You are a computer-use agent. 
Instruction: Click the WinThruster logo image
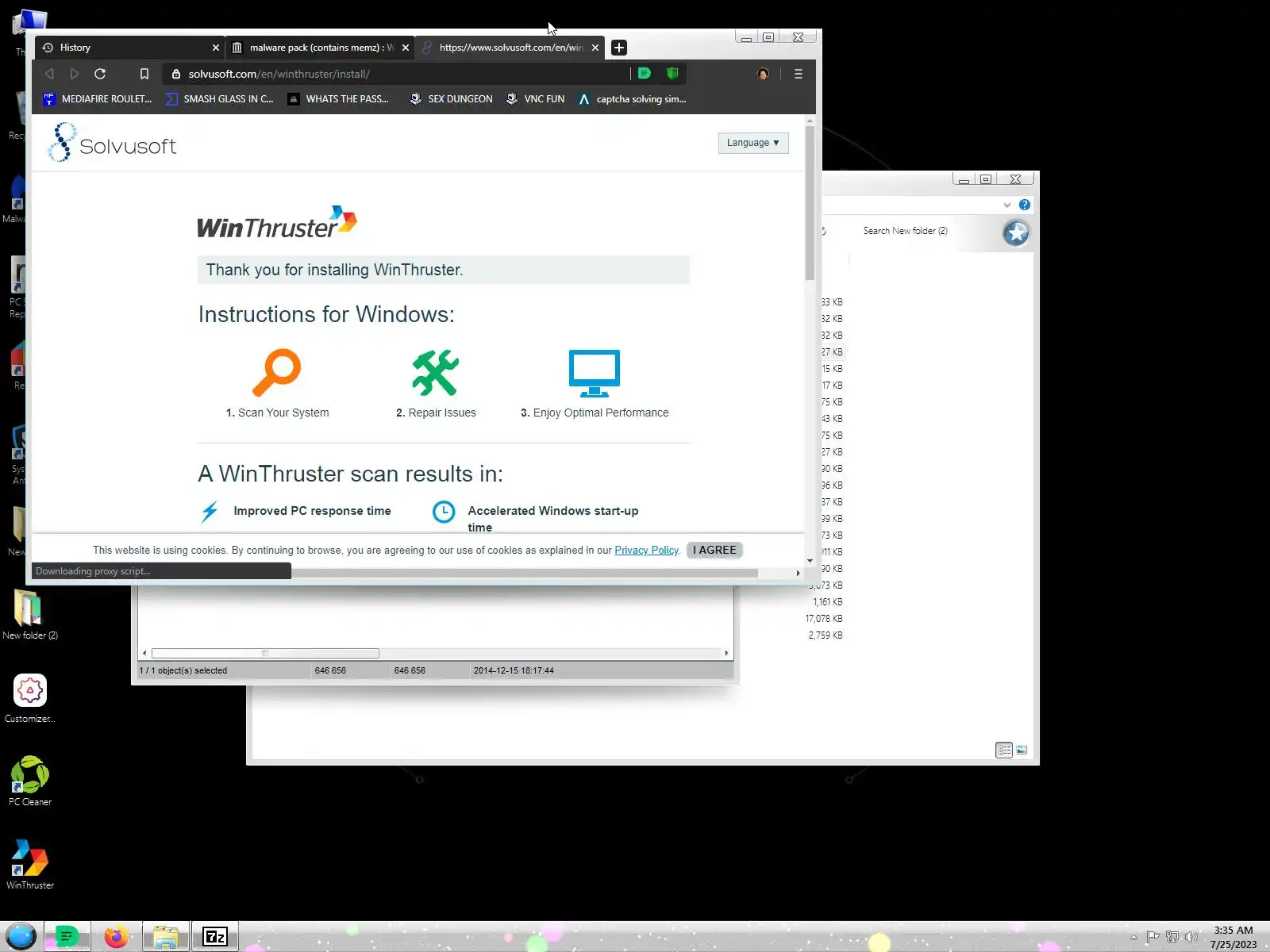pyautogui.click(x=277, y=223)
